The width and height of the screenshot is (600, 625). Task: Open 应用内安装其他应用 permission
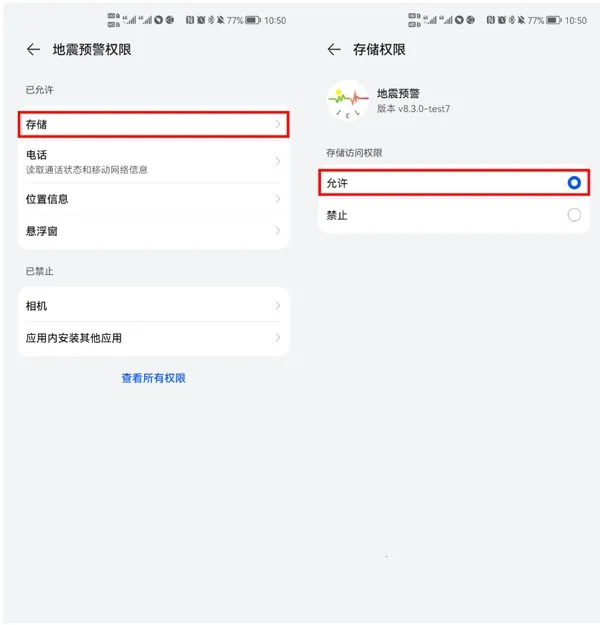[x=153, y=338]
